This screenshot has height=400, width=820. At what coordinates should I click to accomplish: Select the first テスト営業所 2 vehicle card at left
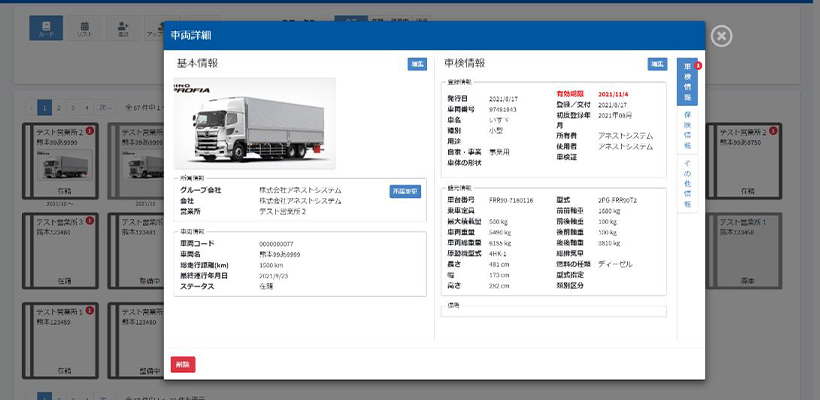60,158
